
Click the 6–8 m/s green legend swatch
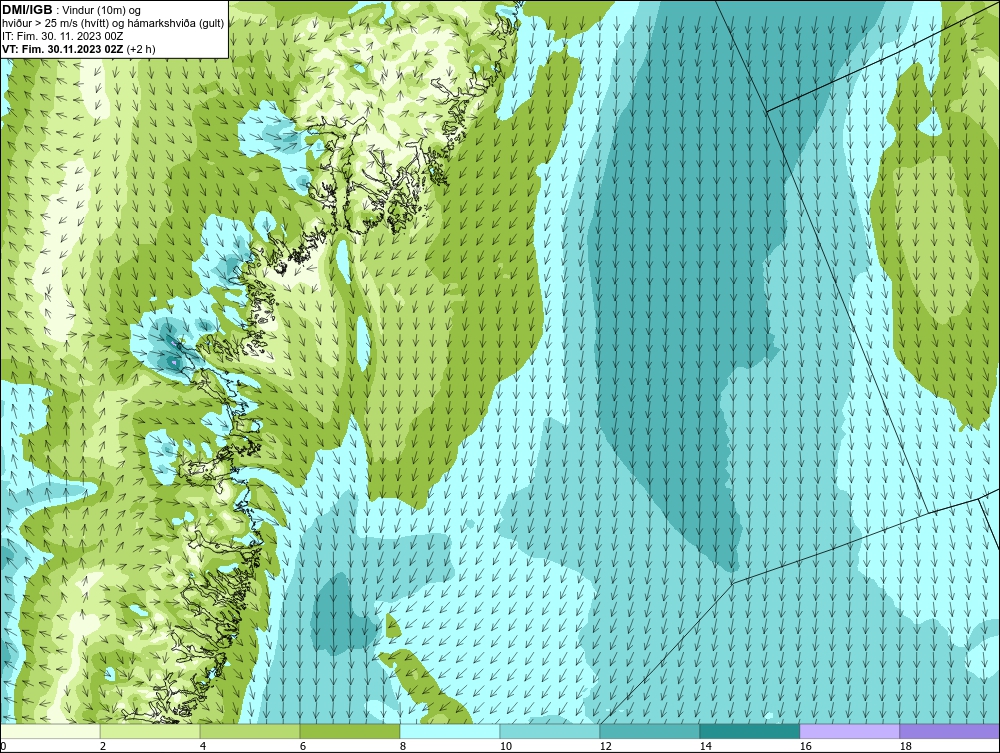point(350,731)
